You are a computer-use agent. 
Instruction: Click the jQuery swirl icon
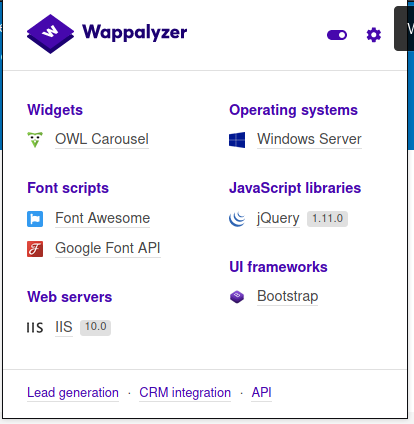(237, 219)
